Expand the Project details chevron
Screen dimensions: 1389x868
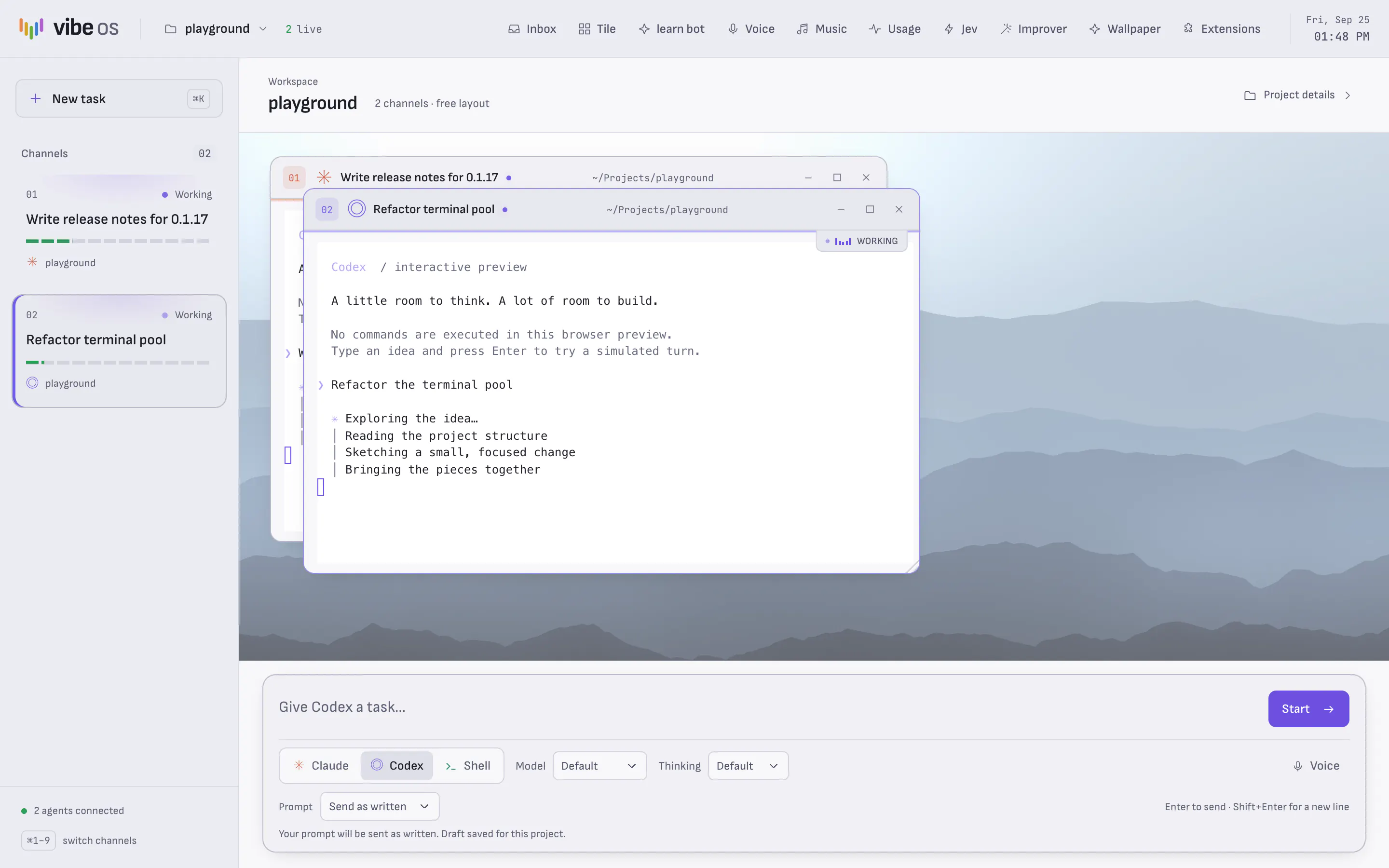pos(1348,95)
